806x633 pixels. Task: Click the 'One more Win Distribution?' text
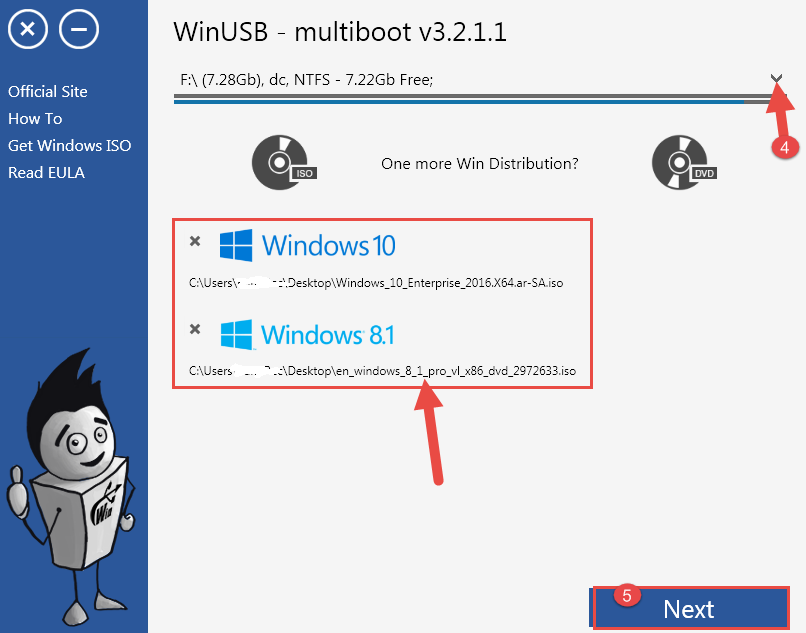480,164
